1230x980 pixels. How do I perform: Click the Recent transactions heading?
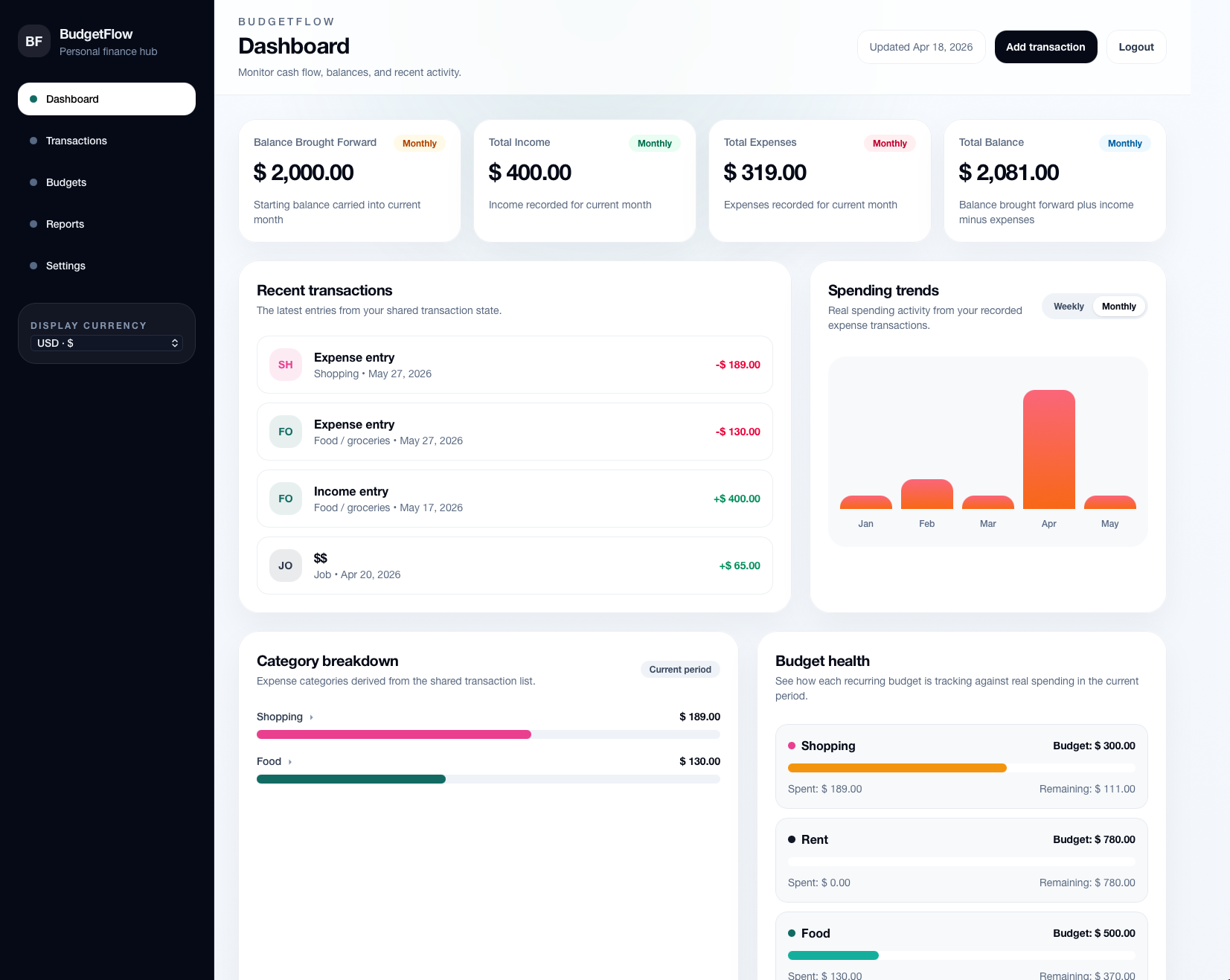tap(324, 290)
